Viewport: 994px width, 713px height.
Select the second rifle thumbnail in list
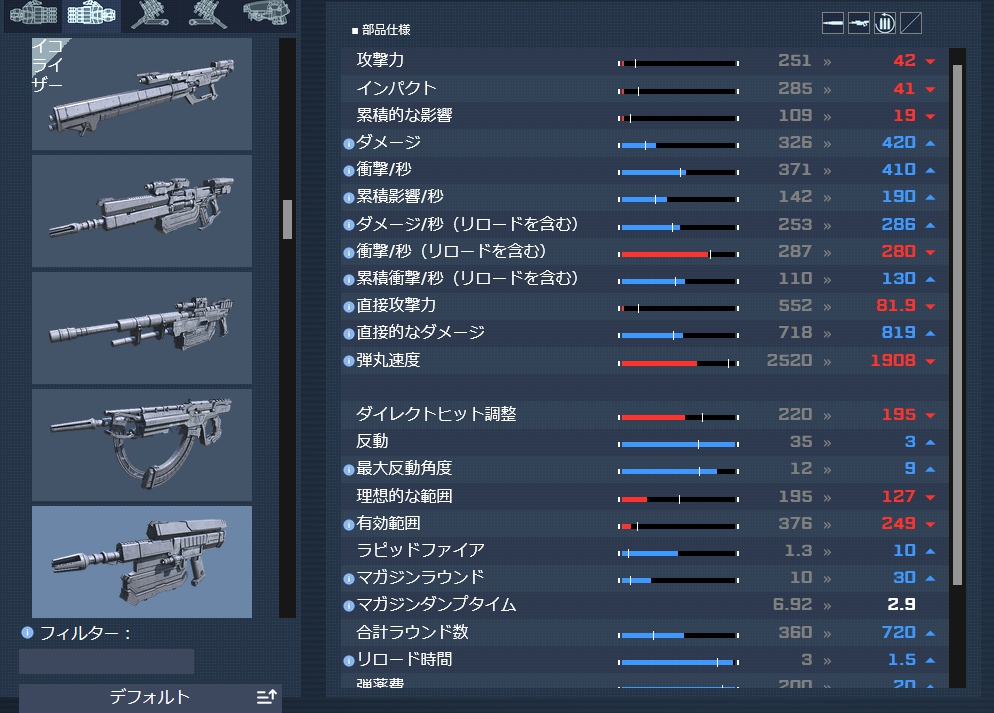[142, 210]
